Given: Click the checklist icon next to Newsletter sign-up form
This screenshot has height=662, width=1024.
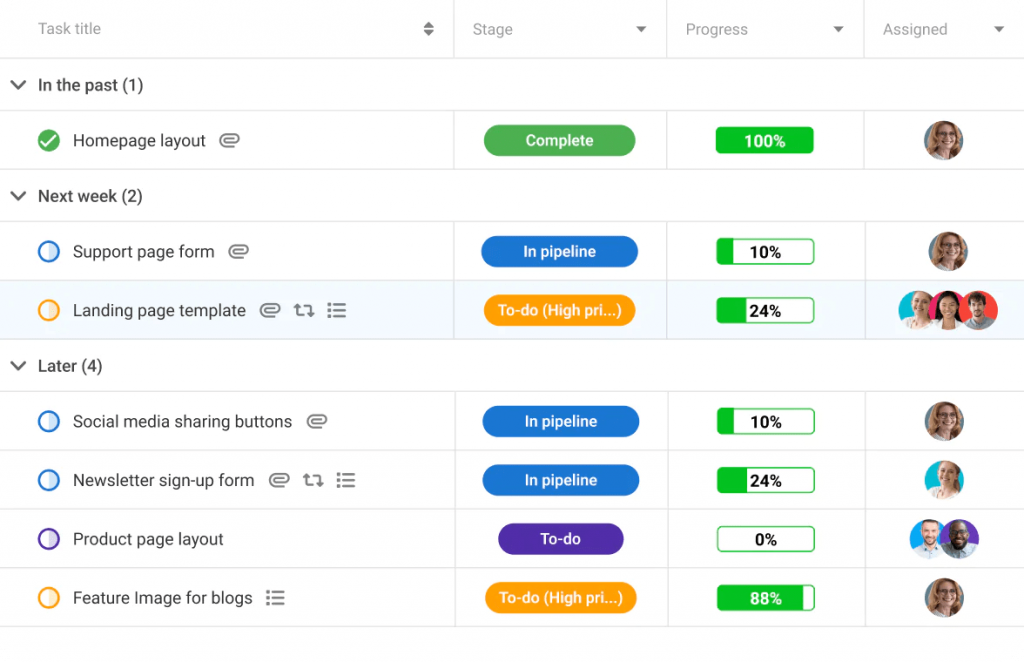Looking at the screenshot, I should 346,480.
